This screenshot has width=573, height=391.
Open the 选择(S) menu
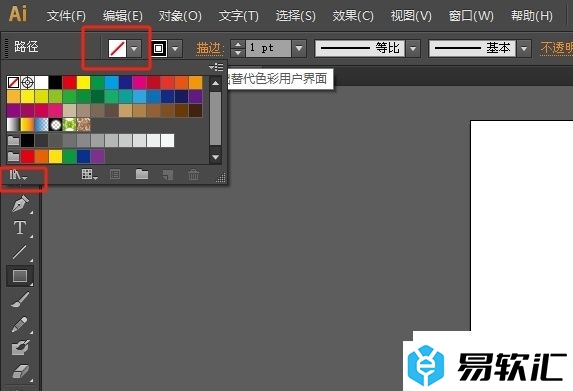point(295,16)
